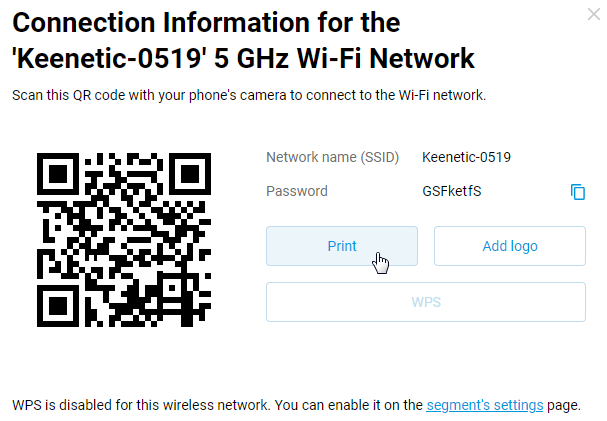Image resolution: width=607 pixels, height=421 pixels.
Task: Click the 'Connection Information for the' heading line
Action: pos(206,24)
